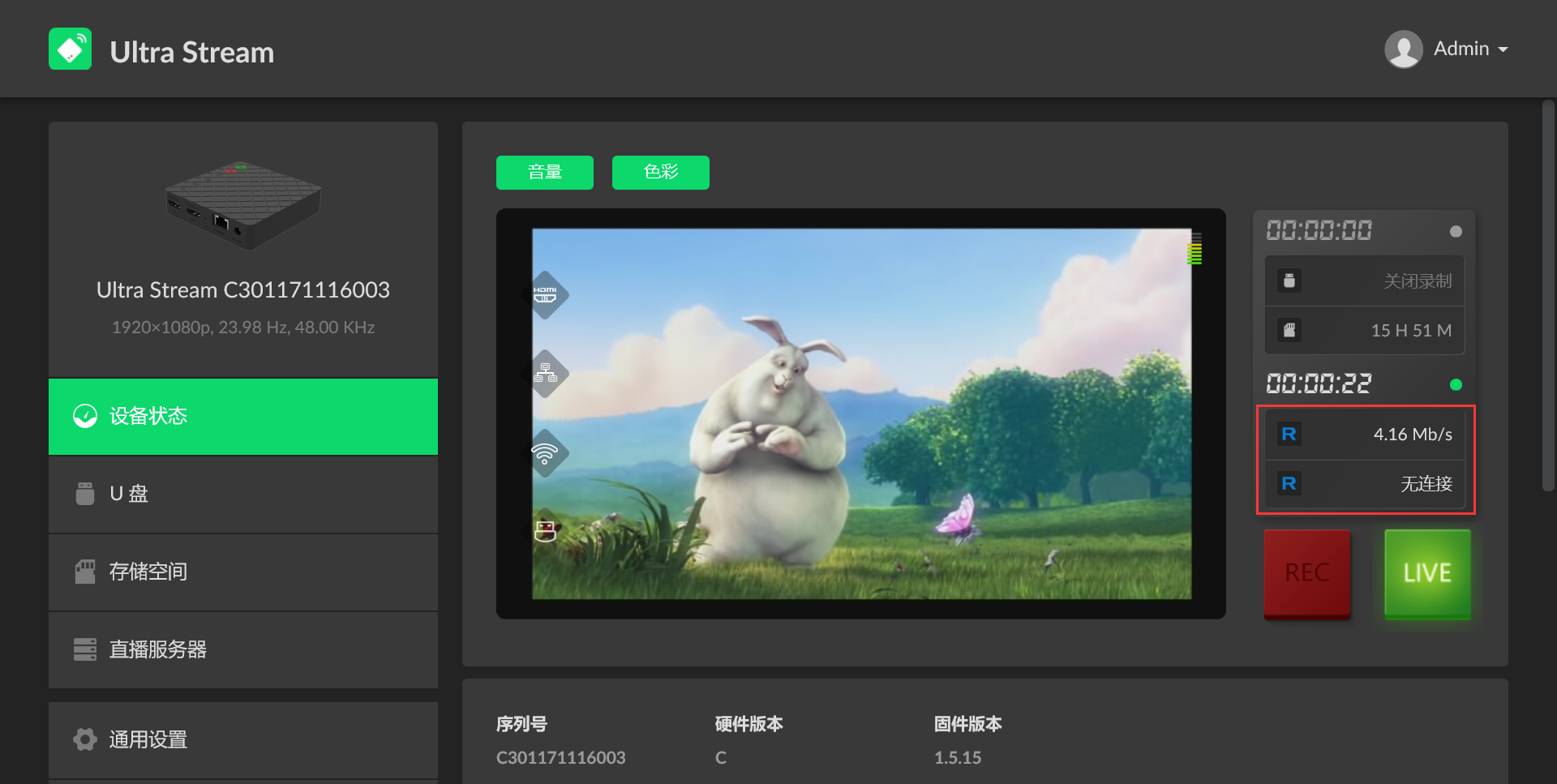Click the general settings gear icon
Viewport: 1557px width, 784px height.
tap(85, 739)
